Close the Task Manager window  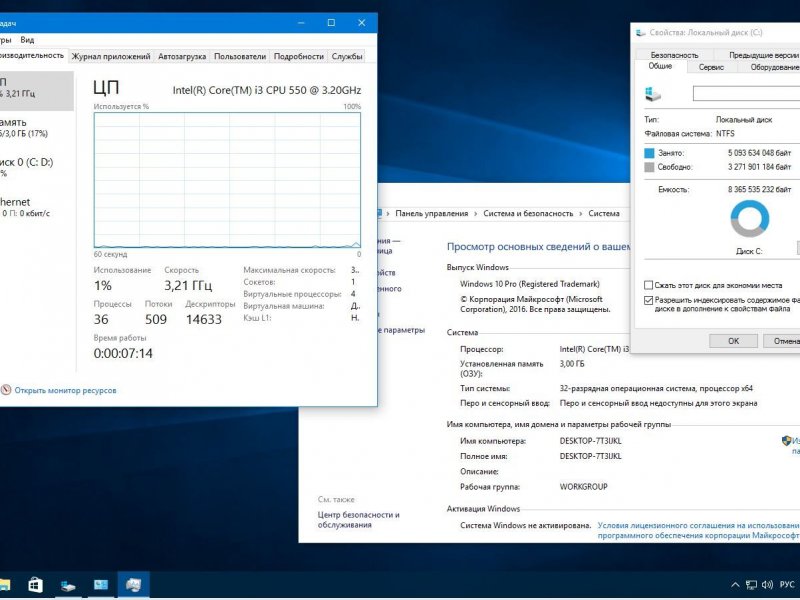tap(362, 22)
